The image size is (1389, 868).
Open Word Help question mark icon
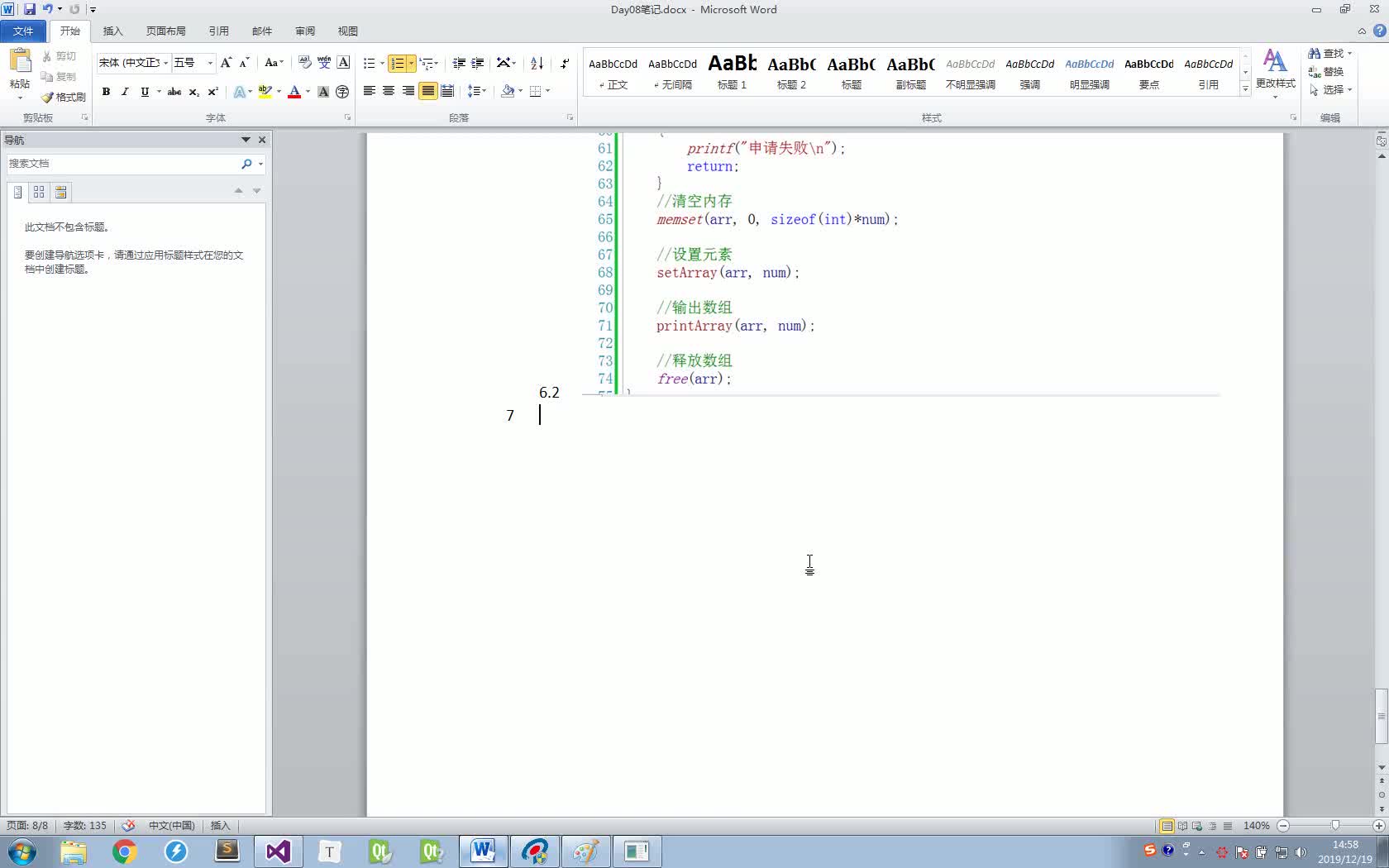click(1379, 31)
